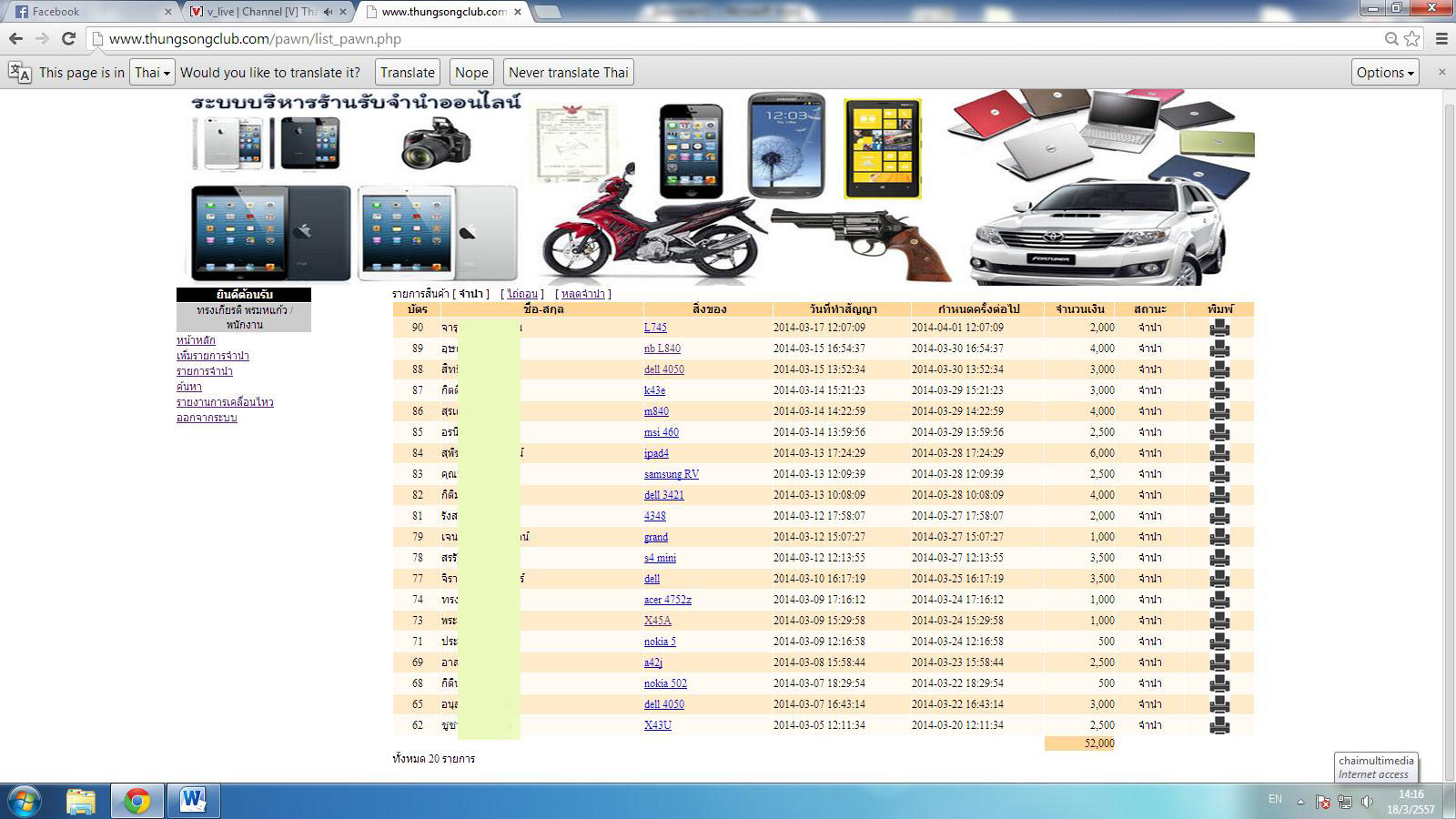The width and height of the screenshot is (1456, 819).
Task: Click the Translate button
Action: (x=408, y=73)
